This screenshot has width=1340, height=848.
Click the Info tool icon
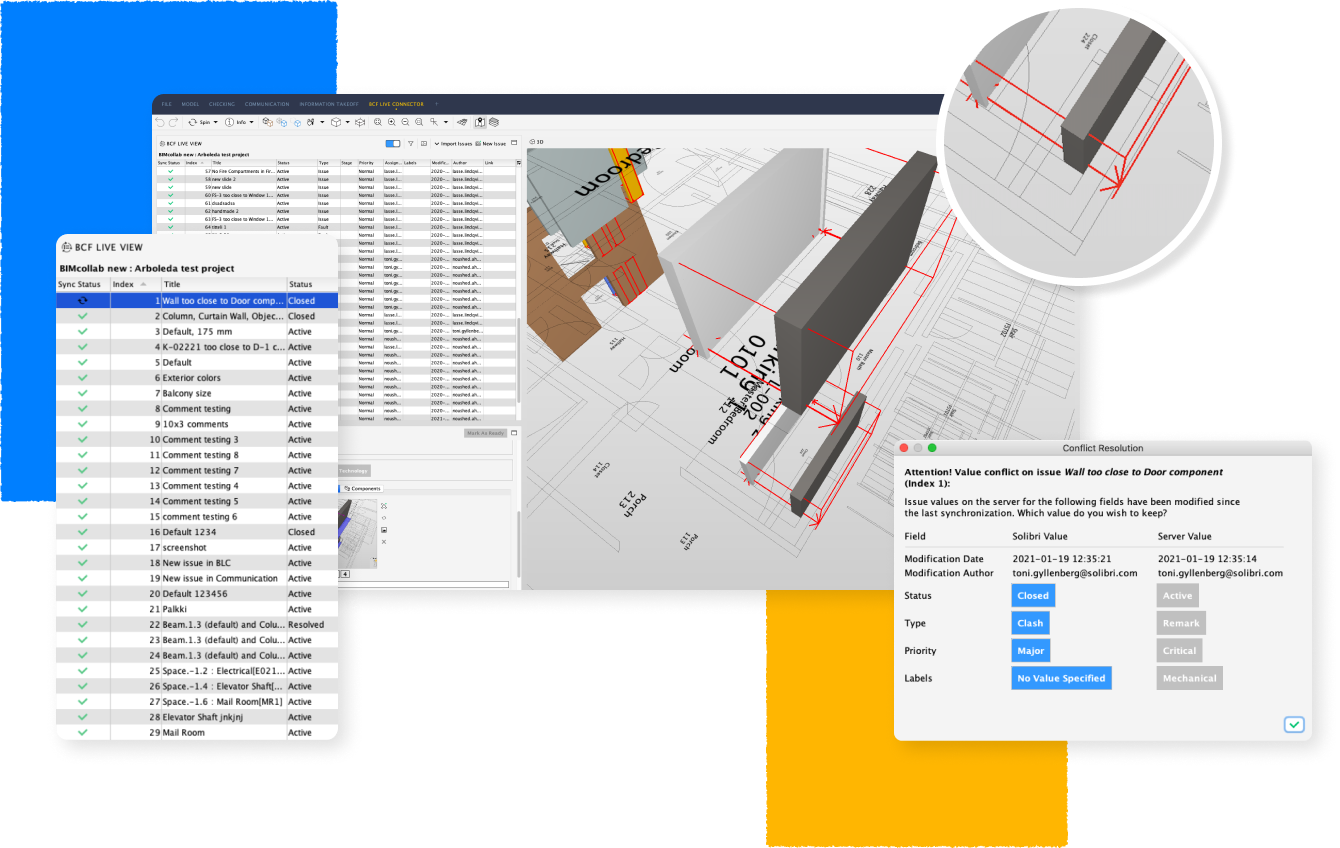point(229,122)
